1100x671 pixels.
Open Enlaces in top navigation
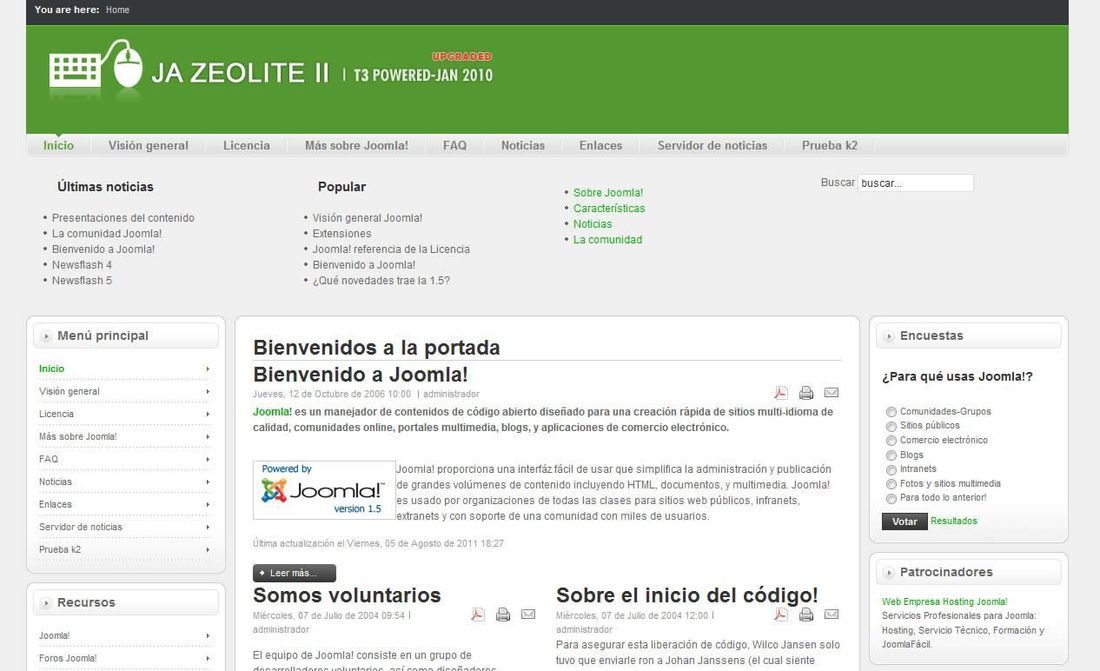[601, 145]
